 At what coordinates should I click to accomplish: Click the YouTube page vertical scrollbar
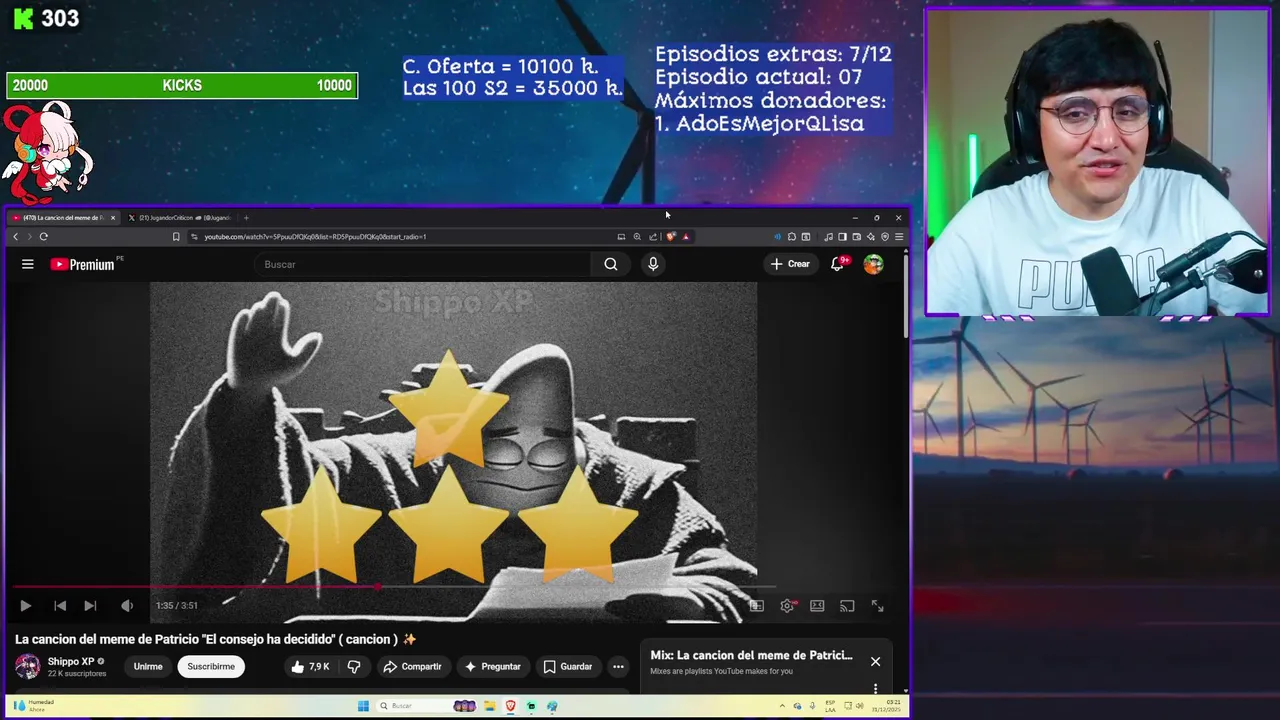pos(906,295)
